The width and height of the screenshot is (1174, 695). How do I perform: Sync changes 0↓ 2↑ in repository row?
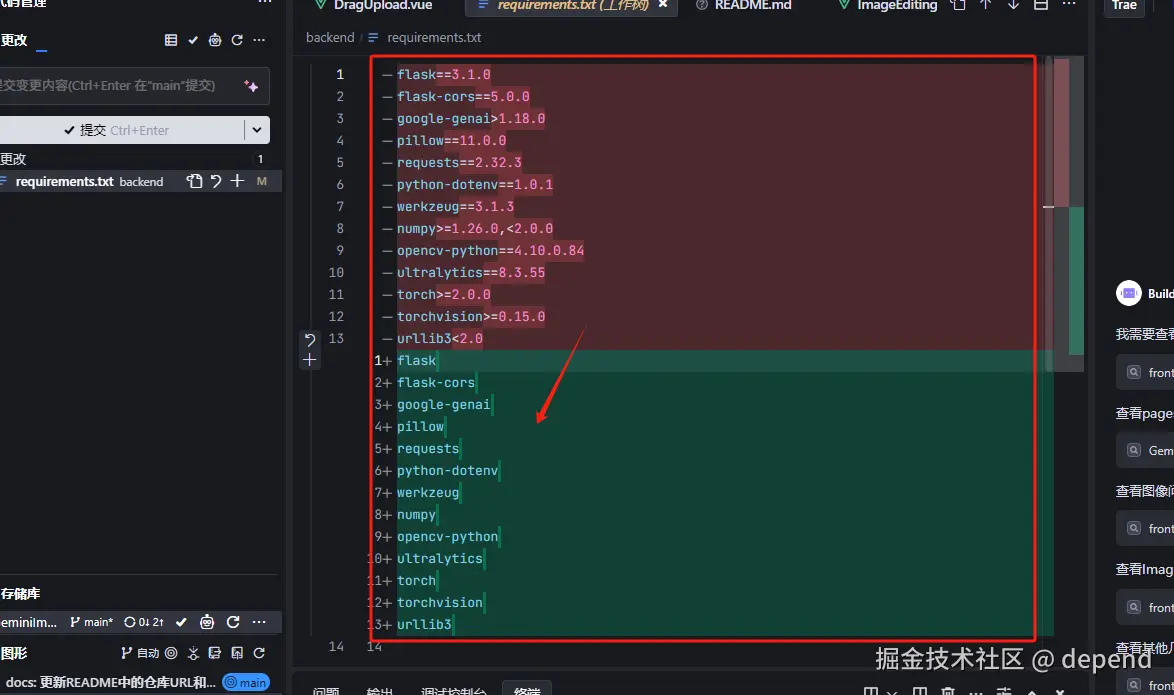[144, 622]
